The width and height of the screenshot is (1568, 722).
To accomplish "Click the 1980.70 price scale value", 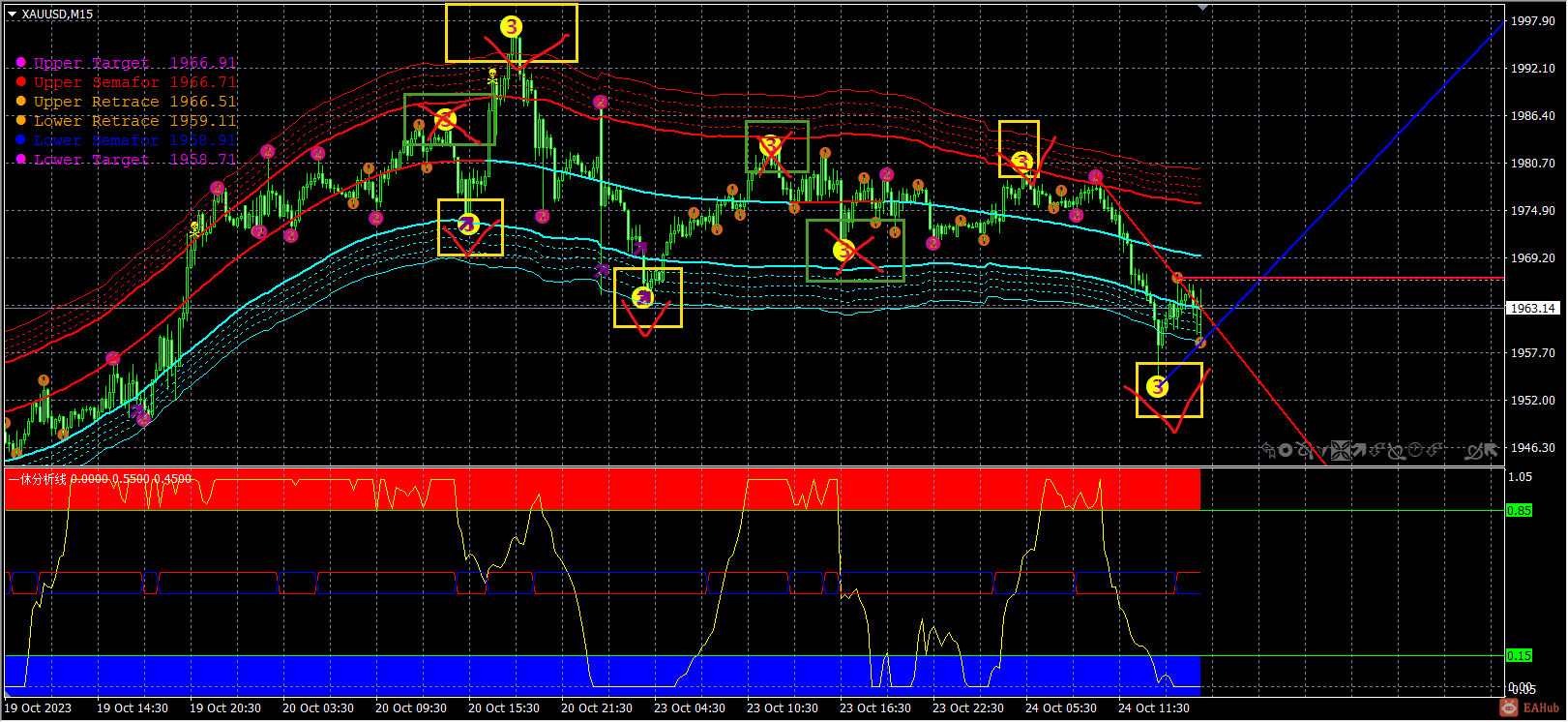I will coord(1533,164).
